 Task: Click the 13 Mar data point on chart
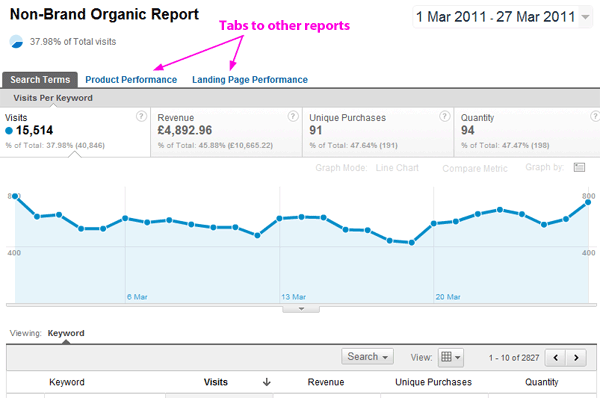point(279,219)
